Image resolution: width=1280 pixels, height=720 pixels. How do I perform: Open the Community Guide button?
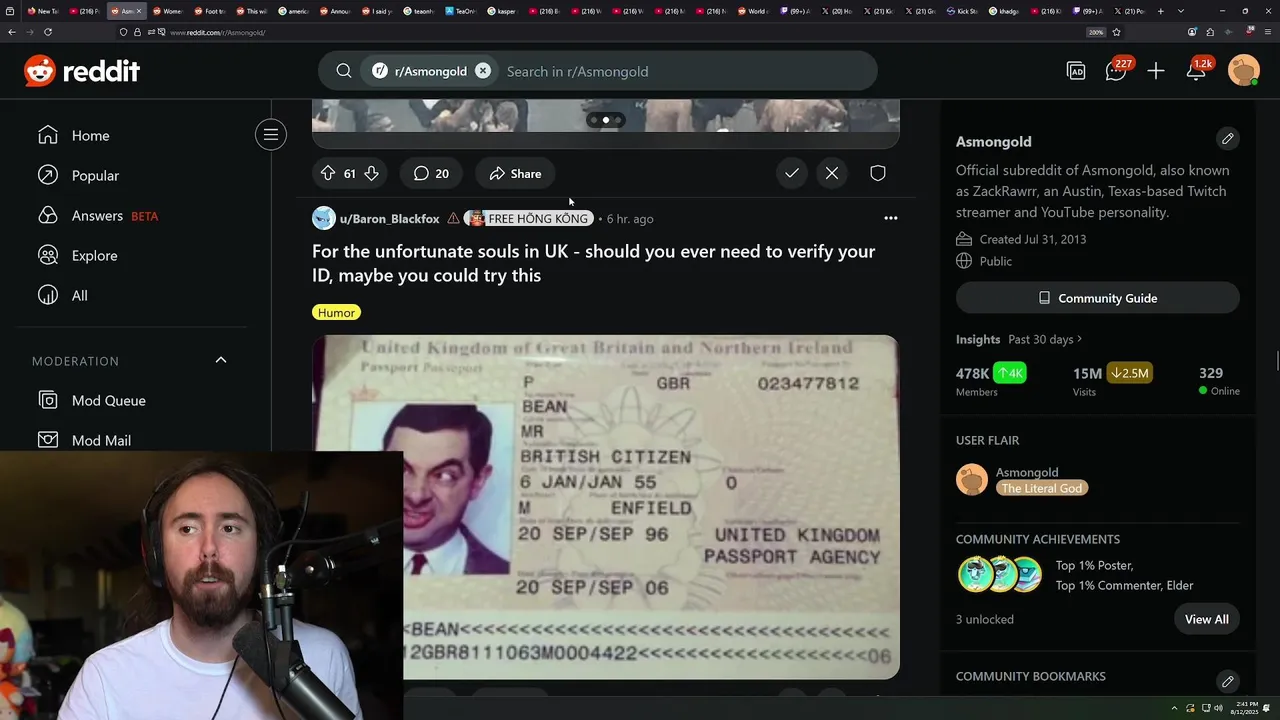coord(1098,298)
